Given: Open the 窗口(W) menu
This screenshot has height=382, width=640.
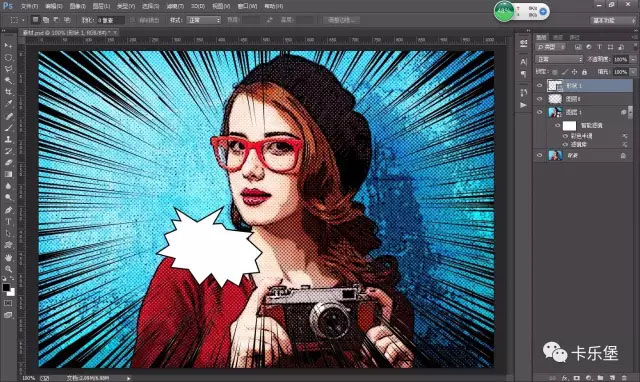Looking at the screenshot, I should point(247,7).
